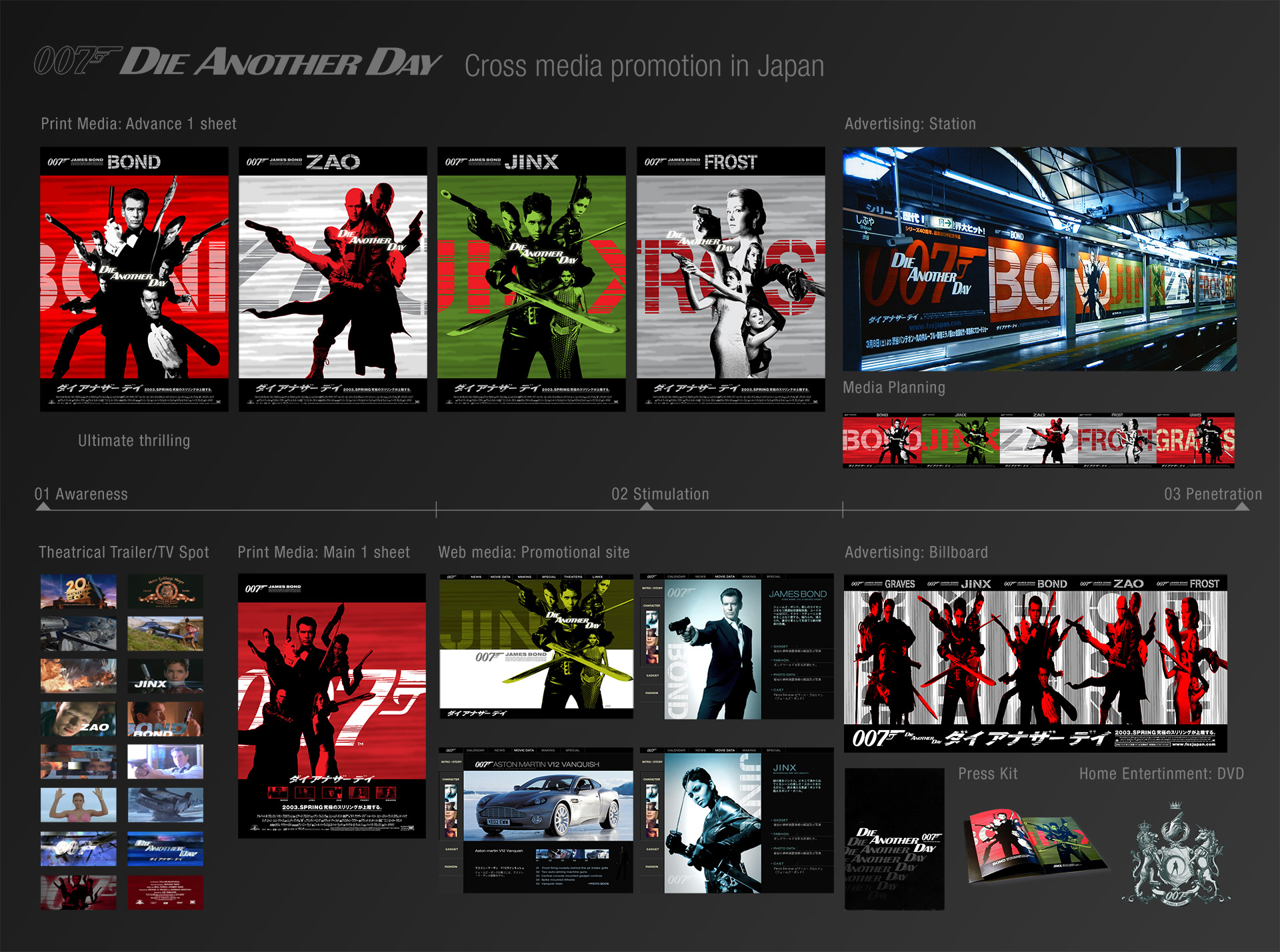Click the "Theatrical Trailer/TV Spot" heading
Viewport: 1280px width, 952px height.
pyautogui.click(x=124, y=552)
